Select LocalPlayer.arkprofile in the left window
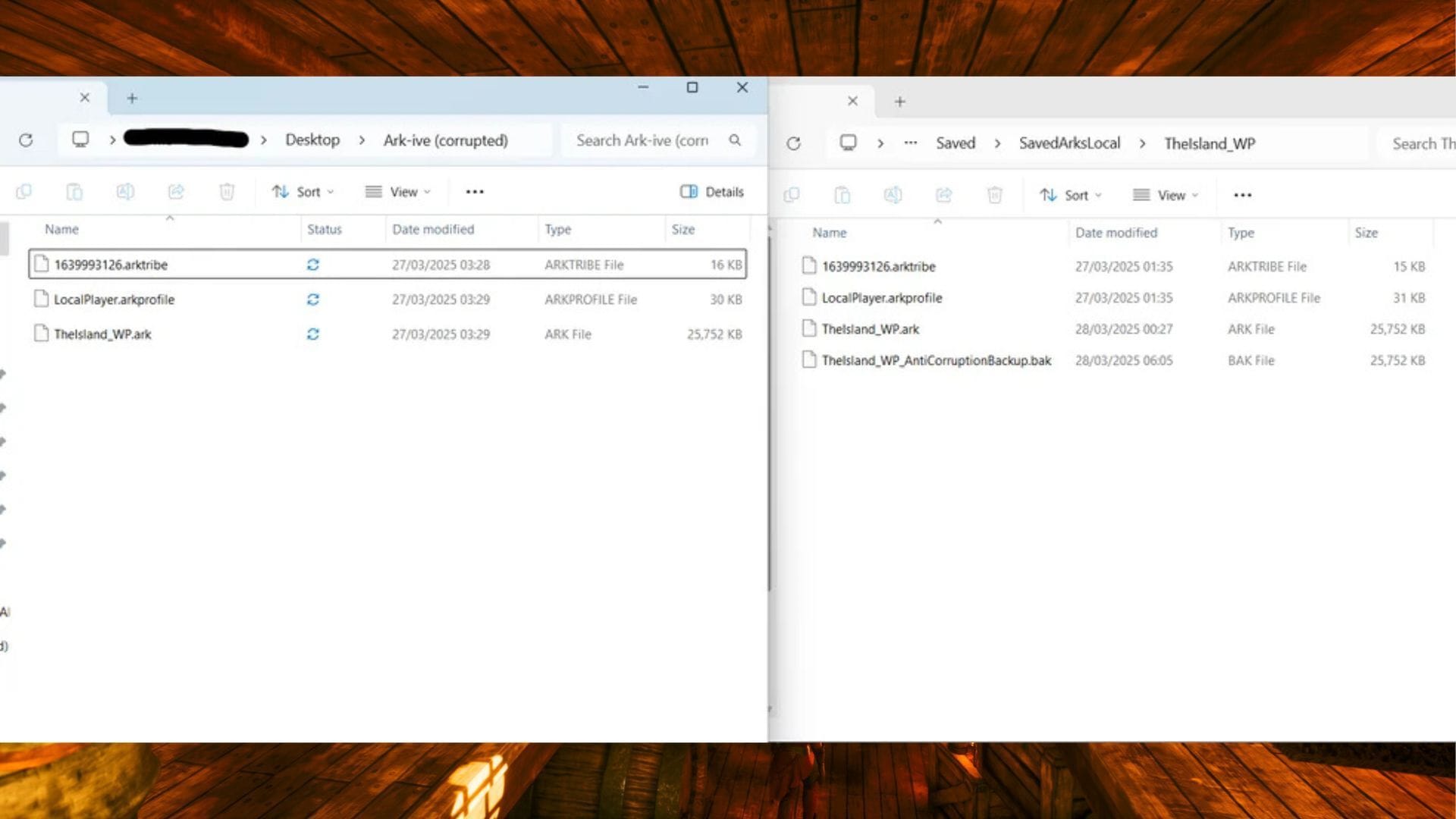This screenshot has width=1456, height=819. click(x=388, y=300)
